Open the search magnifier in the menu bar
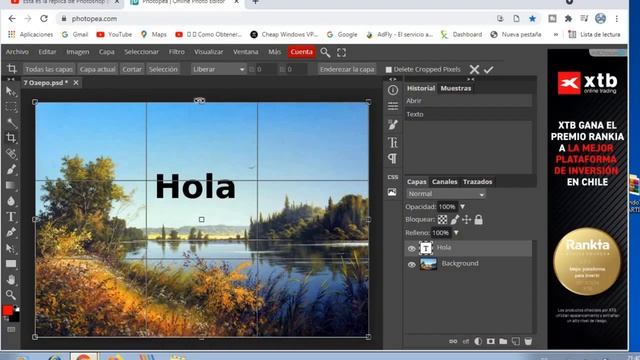The width and height of the screenshot is (640, 360). tap(325, 52)
